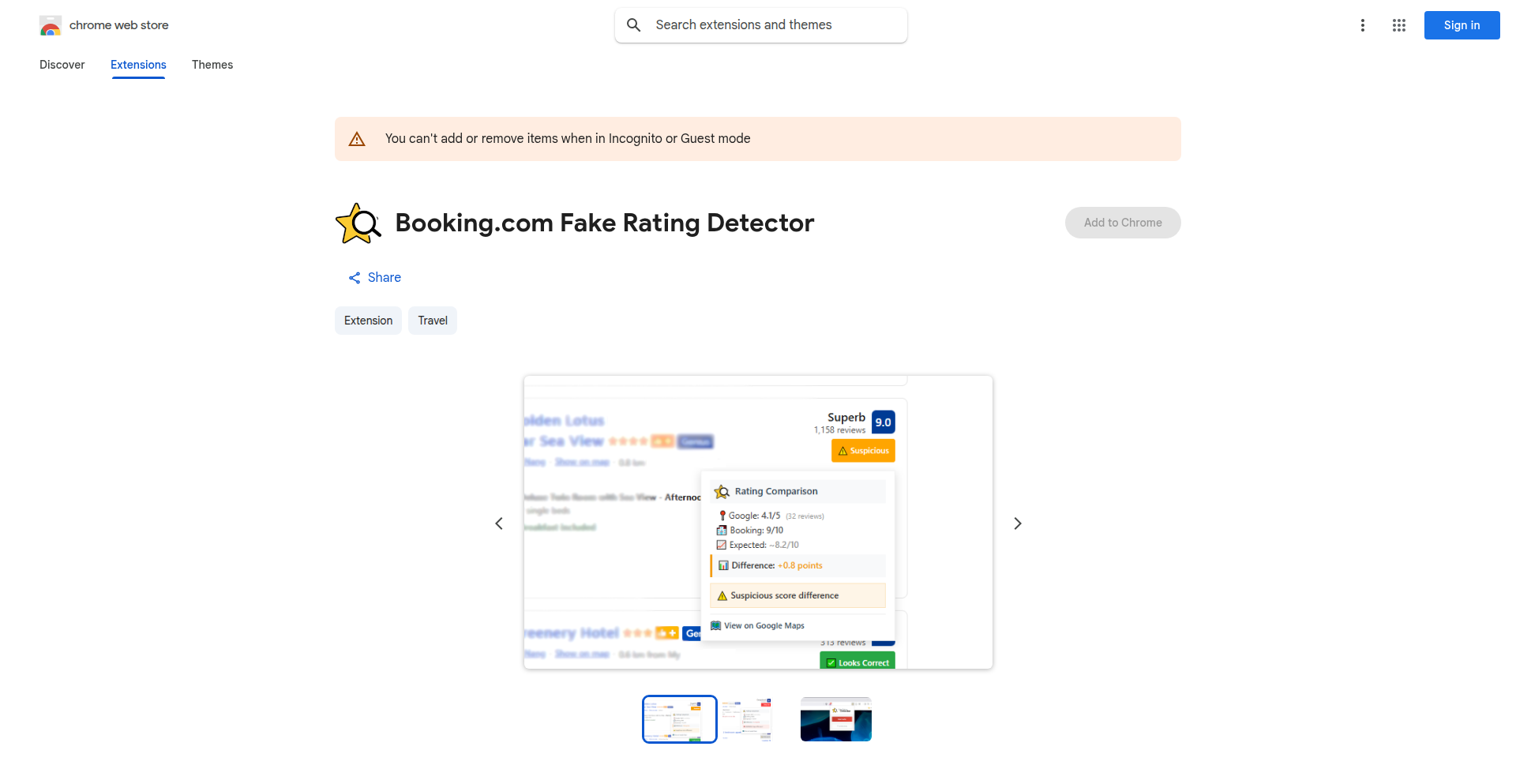Switch to the Discover tab

pos(62,65)
